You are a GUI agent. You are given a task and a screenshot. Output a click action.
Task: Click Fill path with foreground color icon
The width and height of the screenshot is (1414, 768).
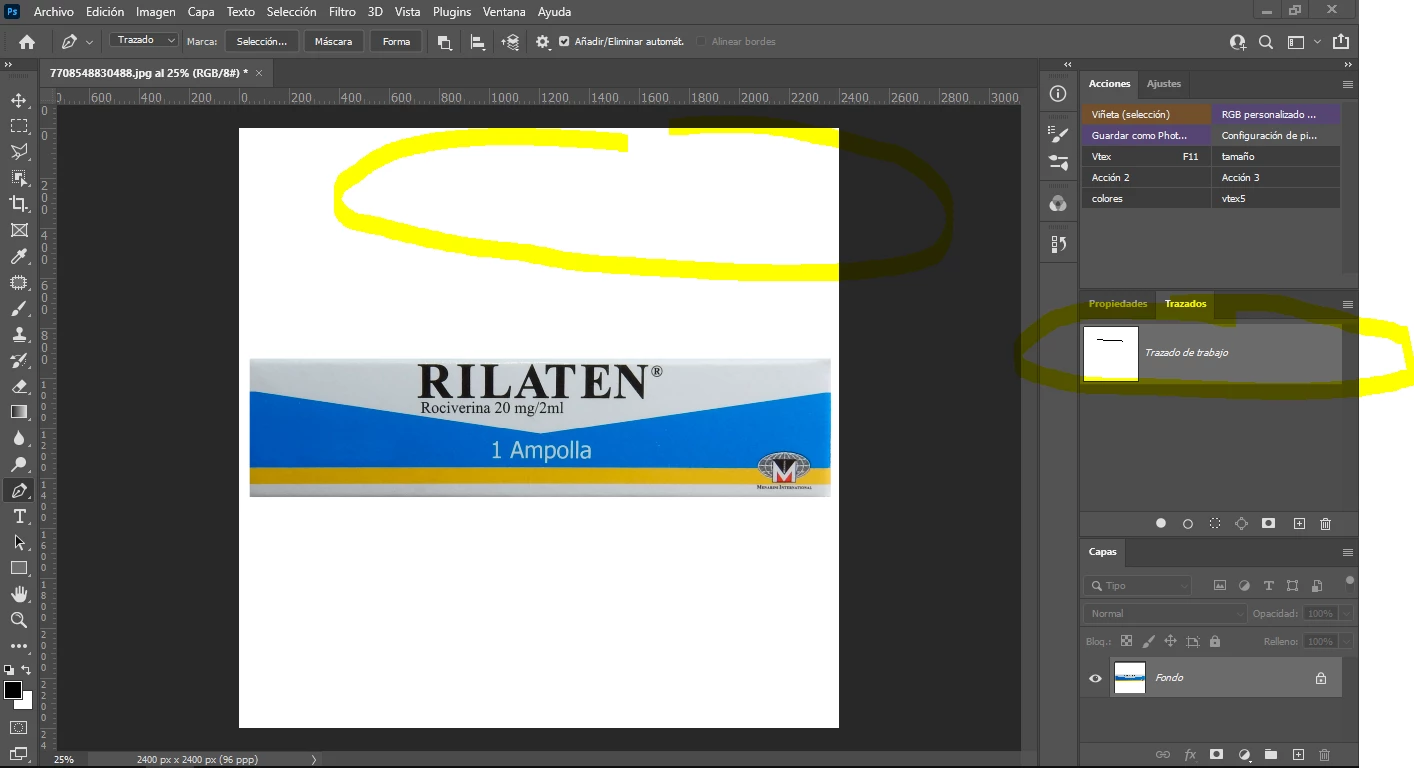(x=1161, y=523)
